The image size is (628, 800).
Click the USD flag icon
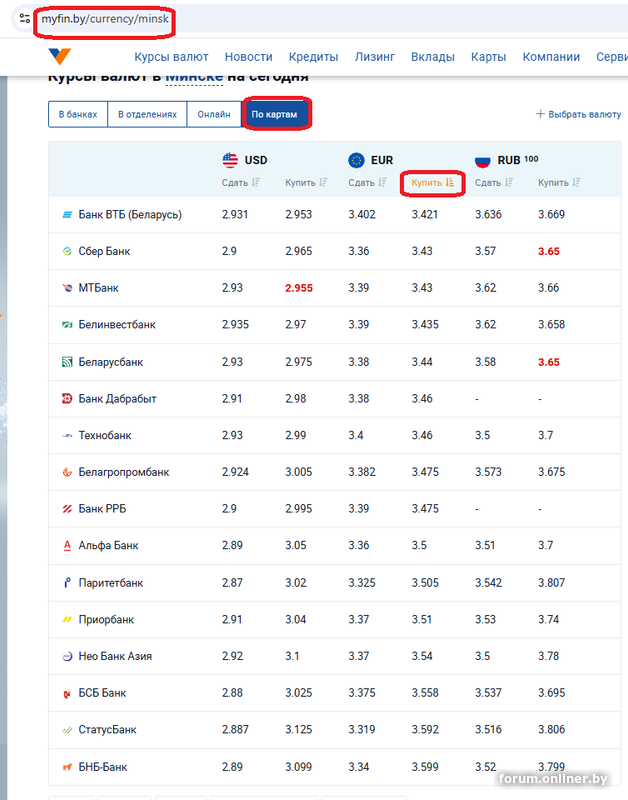[230, 160]
